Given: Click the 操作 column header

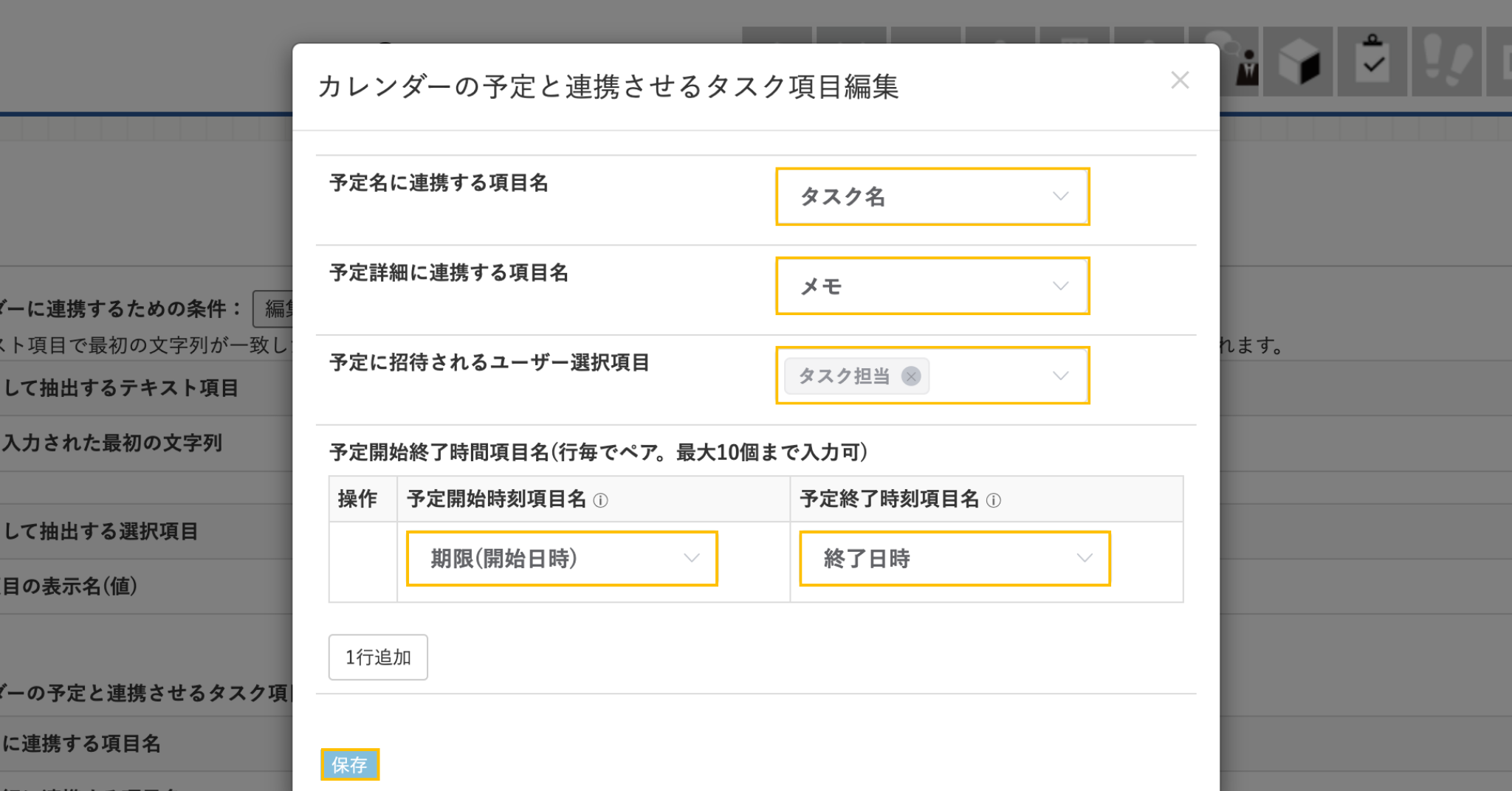Looking at the screenshot, I should [x=357, y=499].
